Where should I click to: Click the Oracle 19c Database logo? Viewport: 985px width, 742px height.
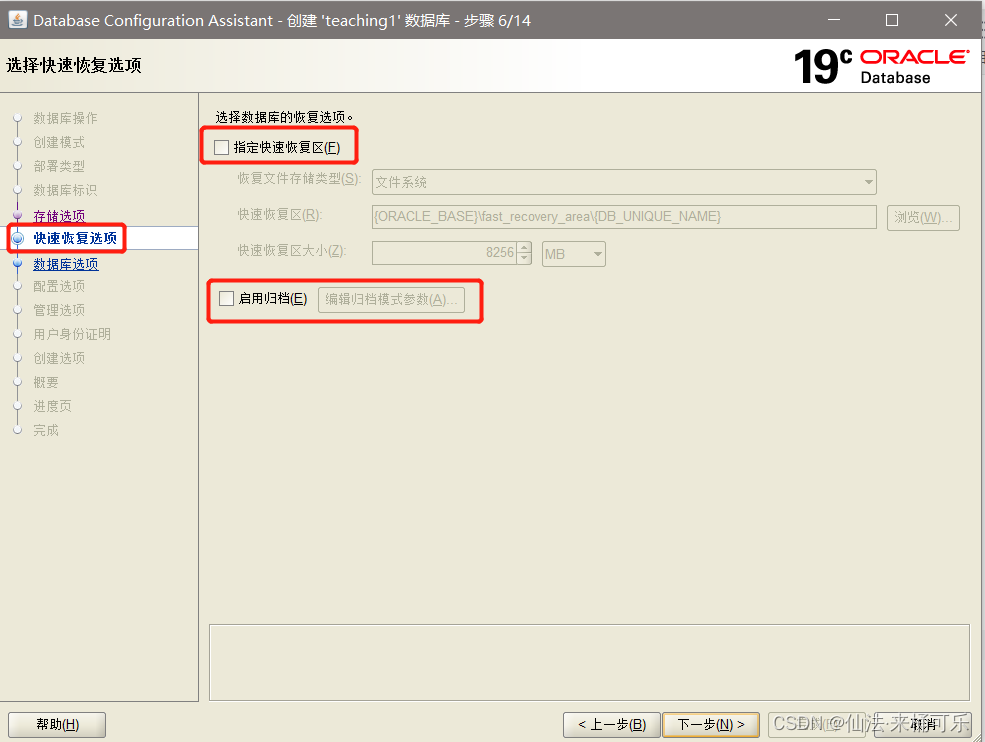click(881, 66)
